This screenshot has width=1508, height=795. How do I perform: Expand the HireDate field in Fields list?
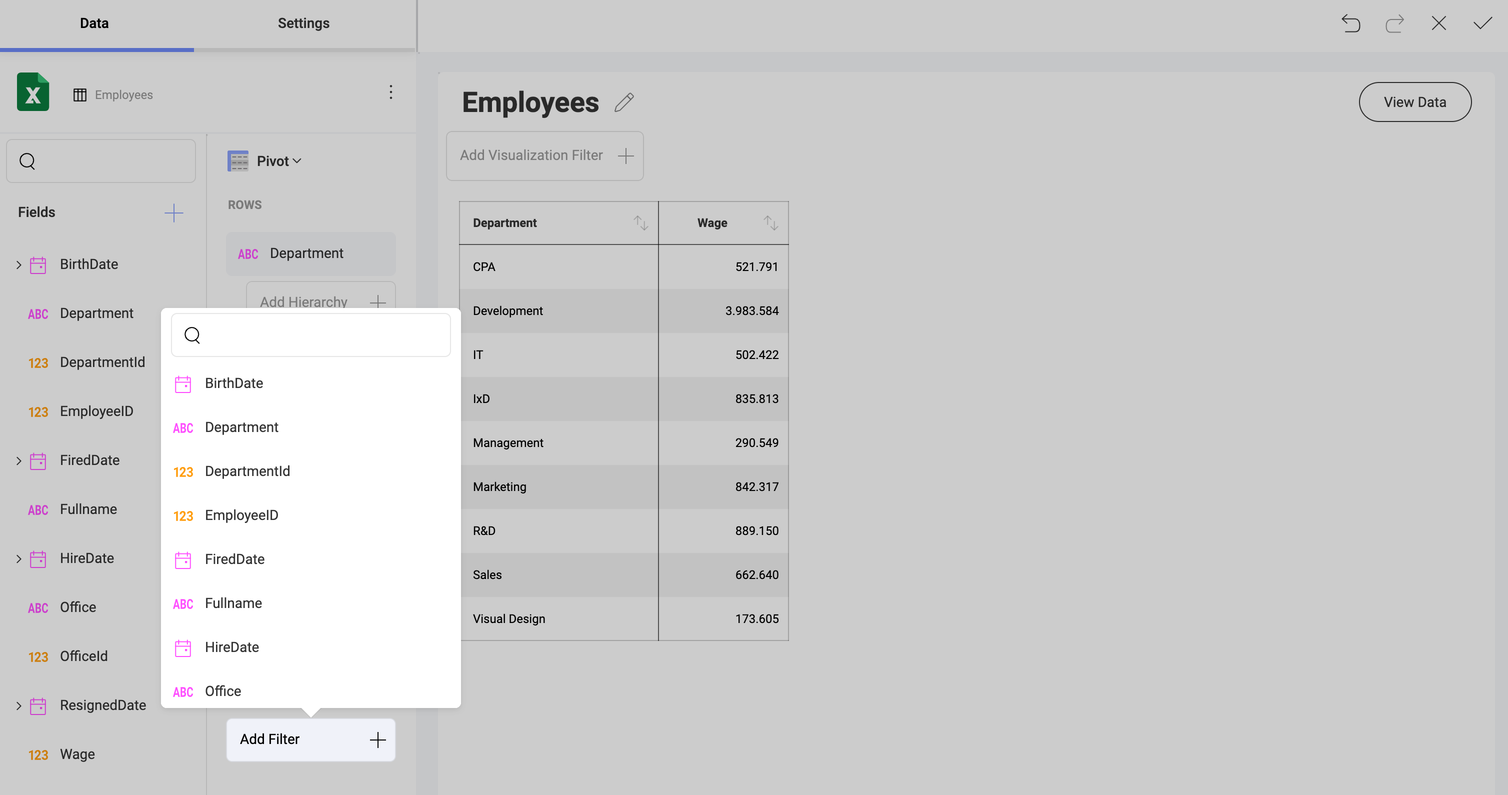18,559
